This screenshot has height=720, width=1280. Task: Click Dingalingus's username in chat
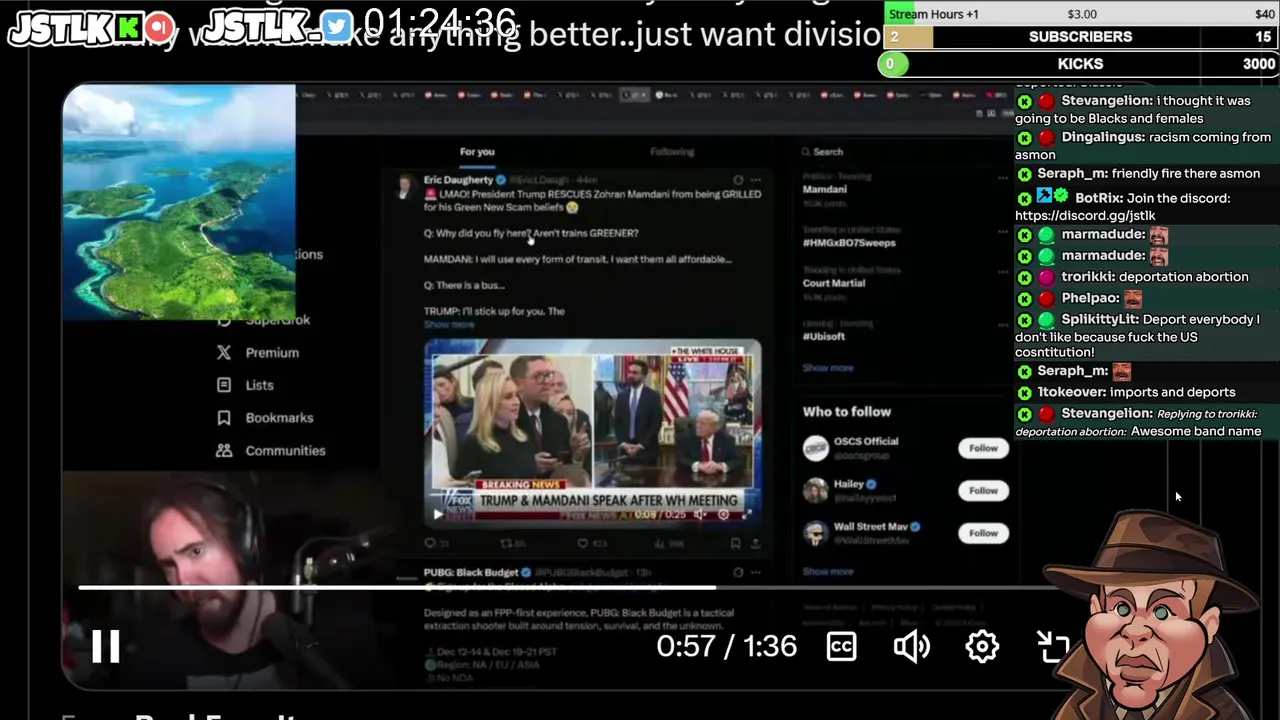(1102, 138)
